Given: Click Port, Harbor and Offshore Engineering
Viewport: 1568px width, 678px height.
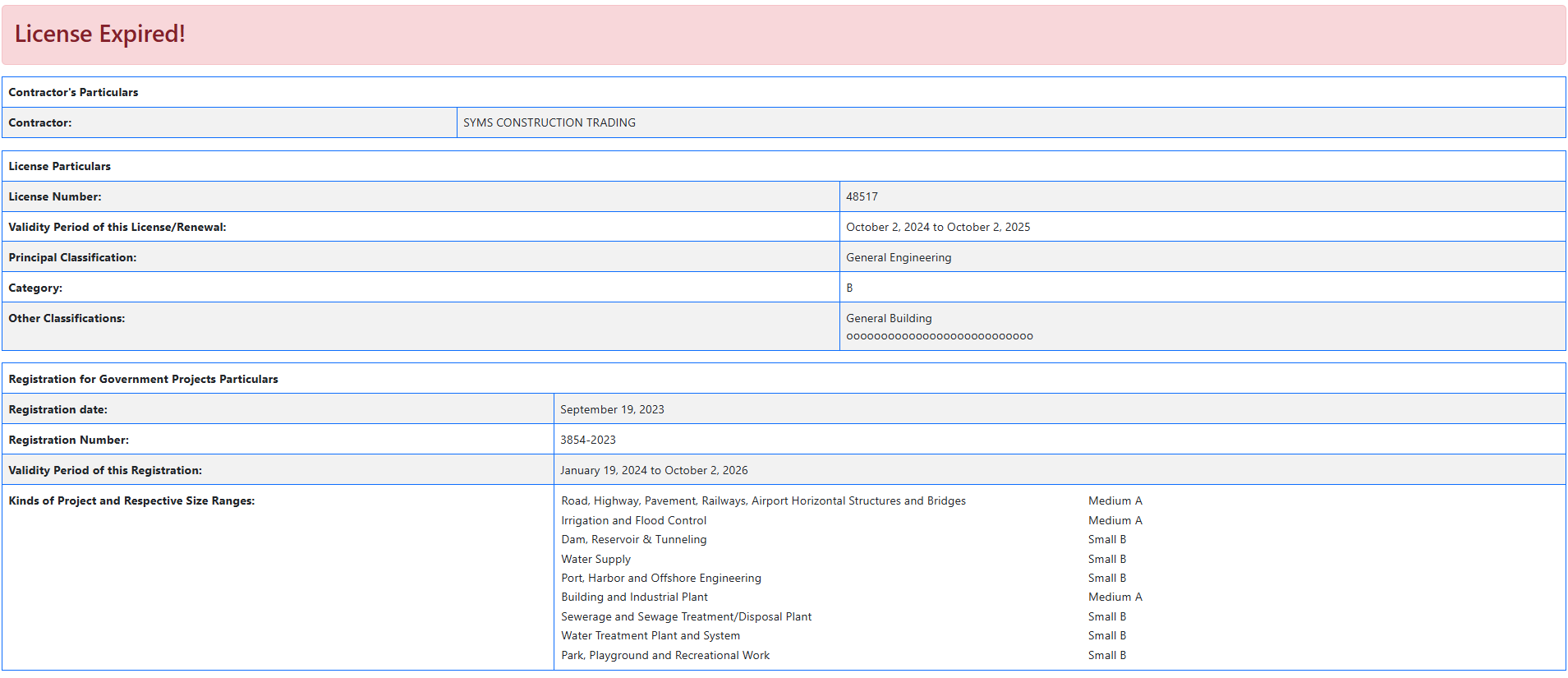Looking at the screenshot, I should tap(660, 578).
